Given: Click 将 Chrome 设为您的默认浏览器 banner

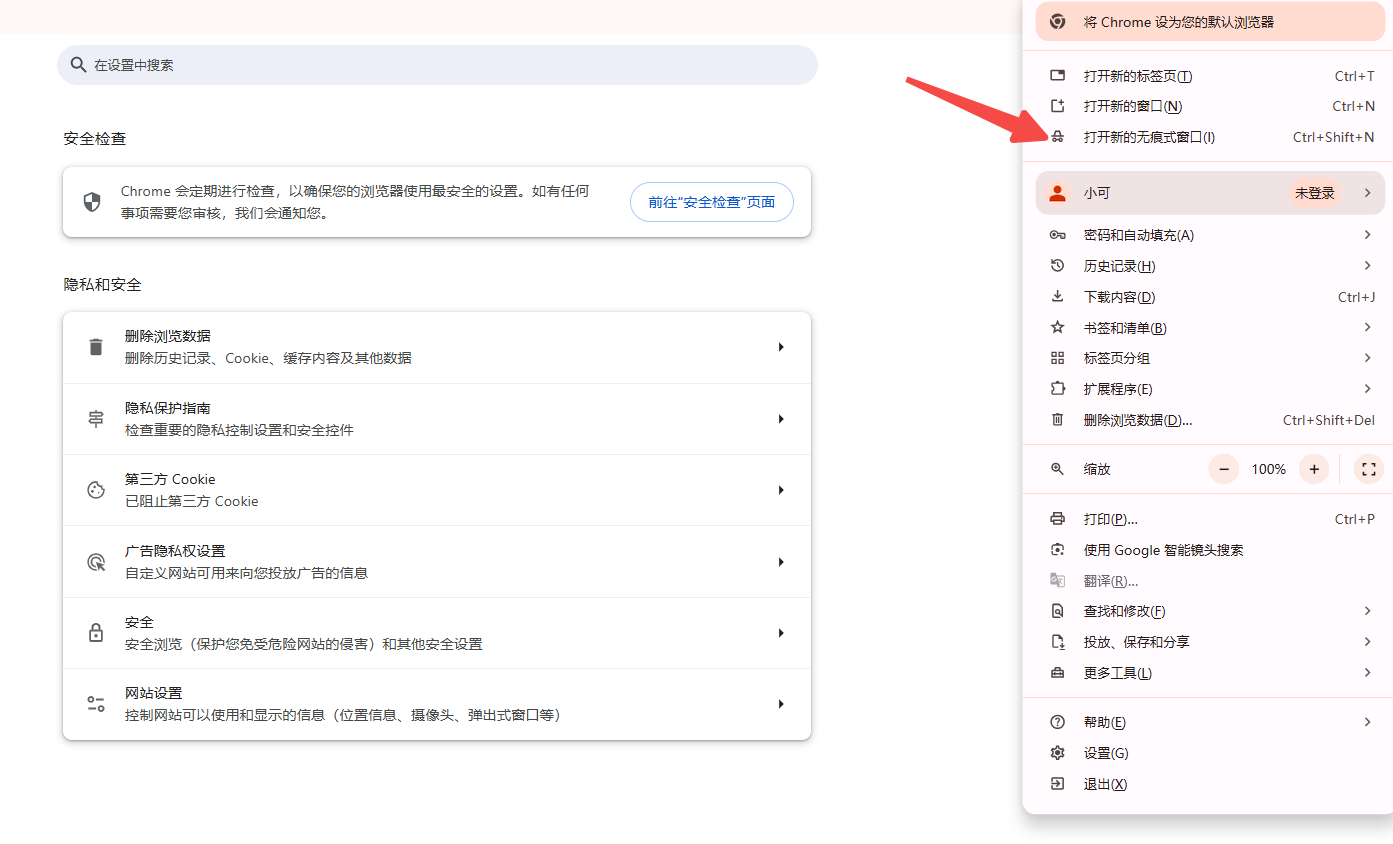Looking at the screenshot, I should [1208, 21].
